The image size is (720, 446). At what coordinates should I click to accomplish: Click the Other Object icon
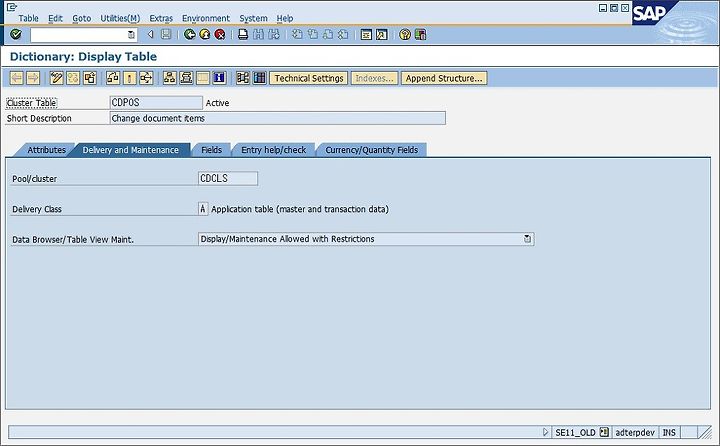(90, 78)
